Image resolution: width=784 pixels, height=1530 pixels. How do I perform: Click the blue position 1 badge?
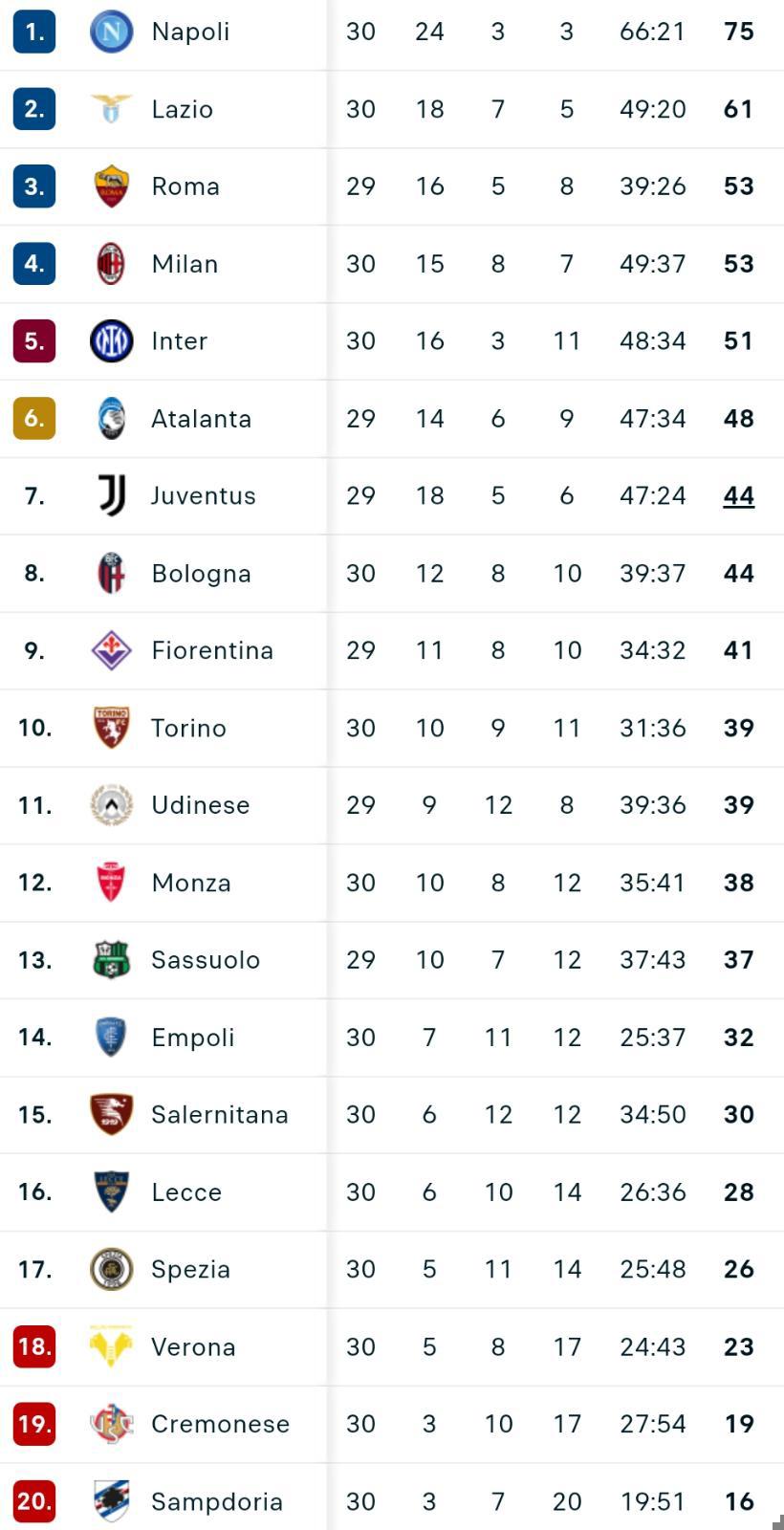pyautogui.click(x=34, y=32)
